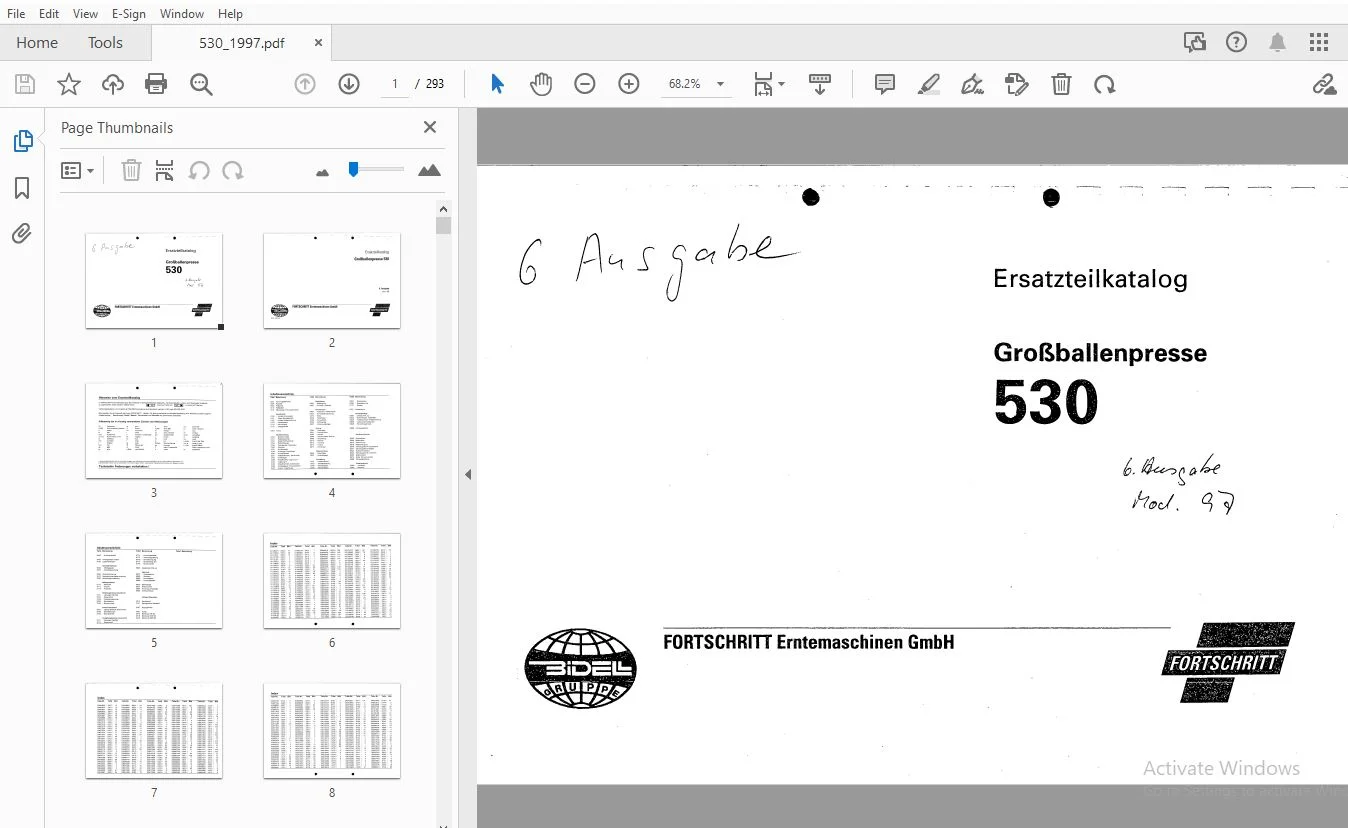The image size is (1348, 828).
Task: Click the thumbnails panel scrollbar up arrow
Action: (444, 209)
